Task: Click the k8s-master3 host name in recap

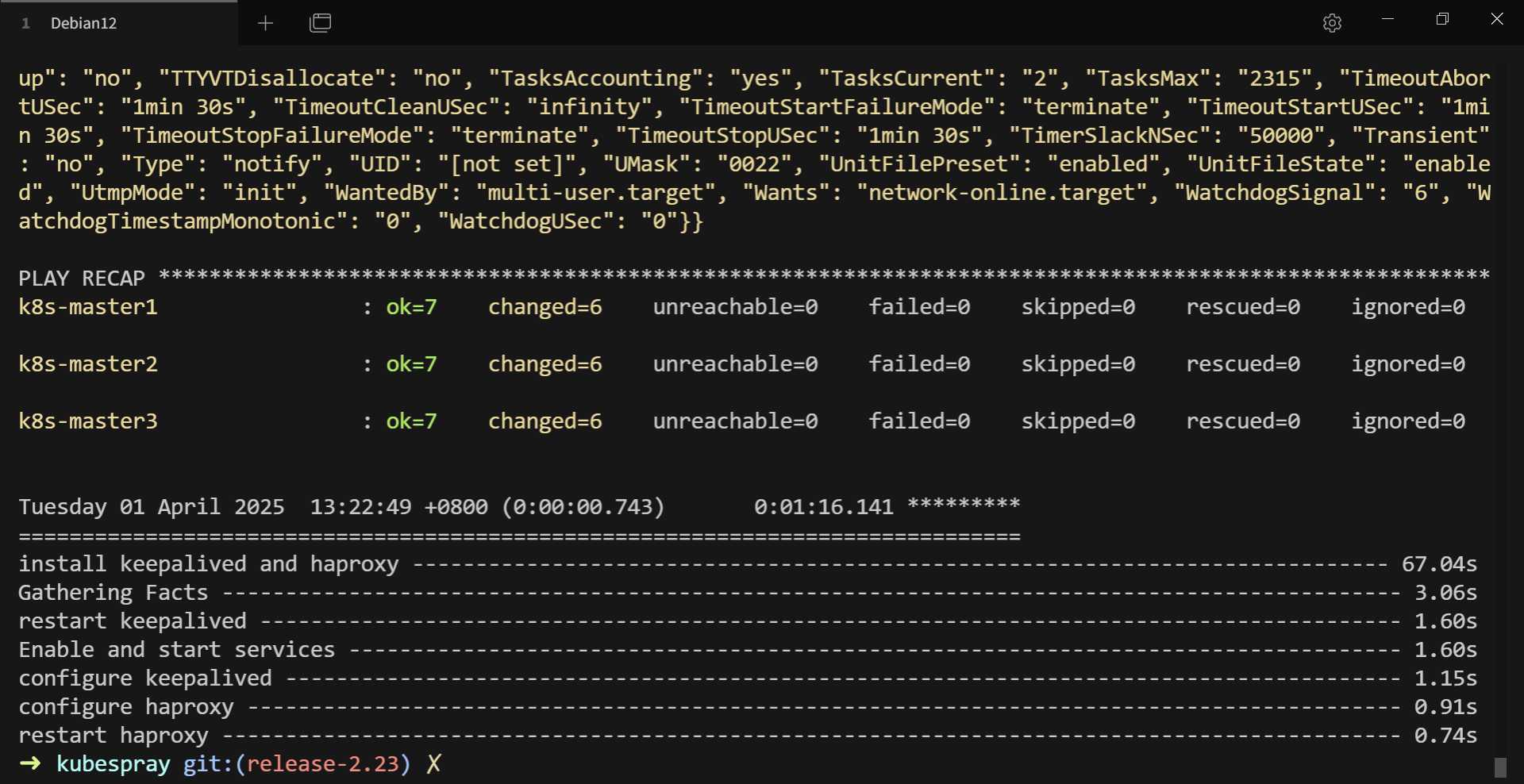Action: pyautogui.click(x=88, y=421)
